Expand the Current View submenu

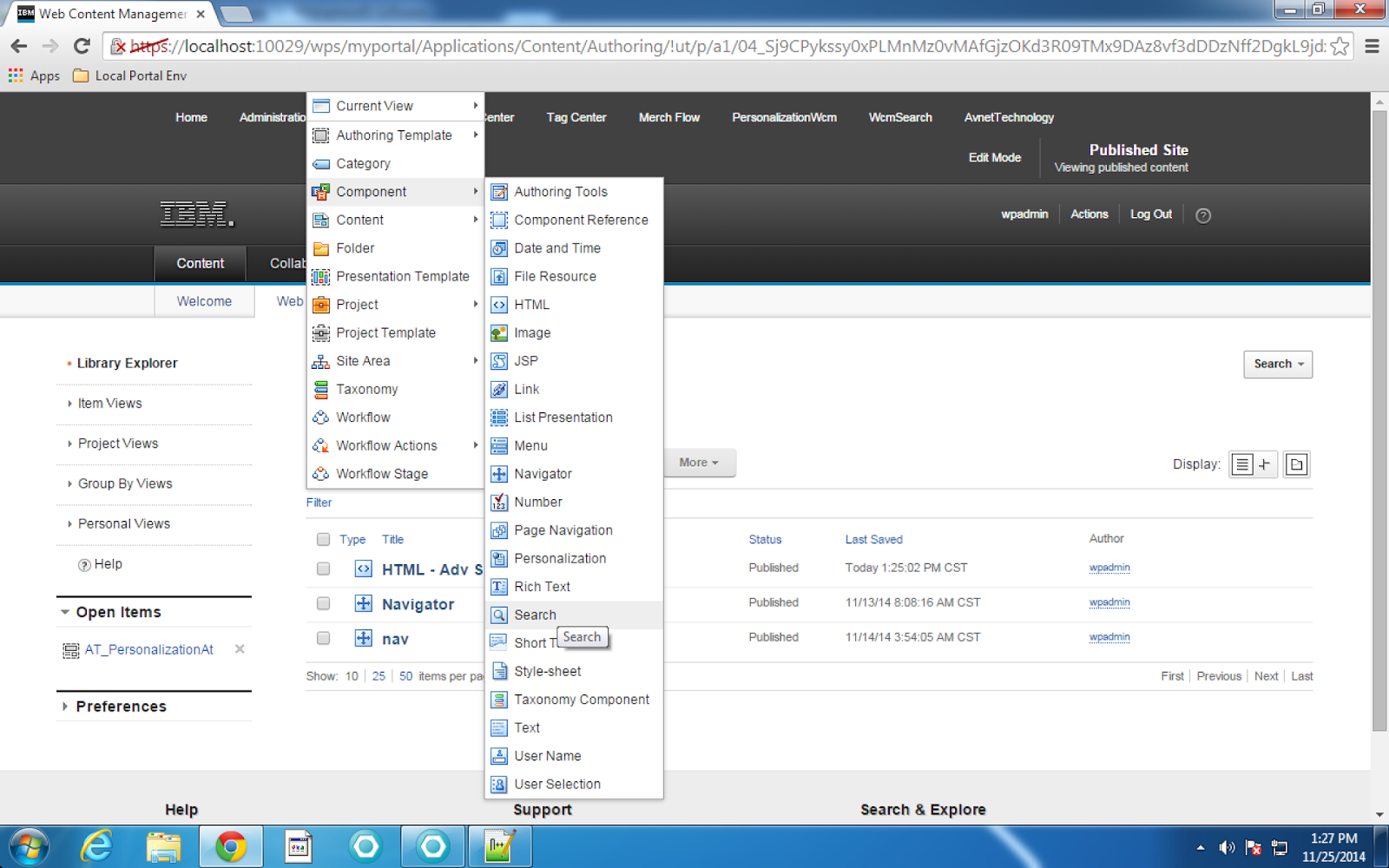[396, 106]
